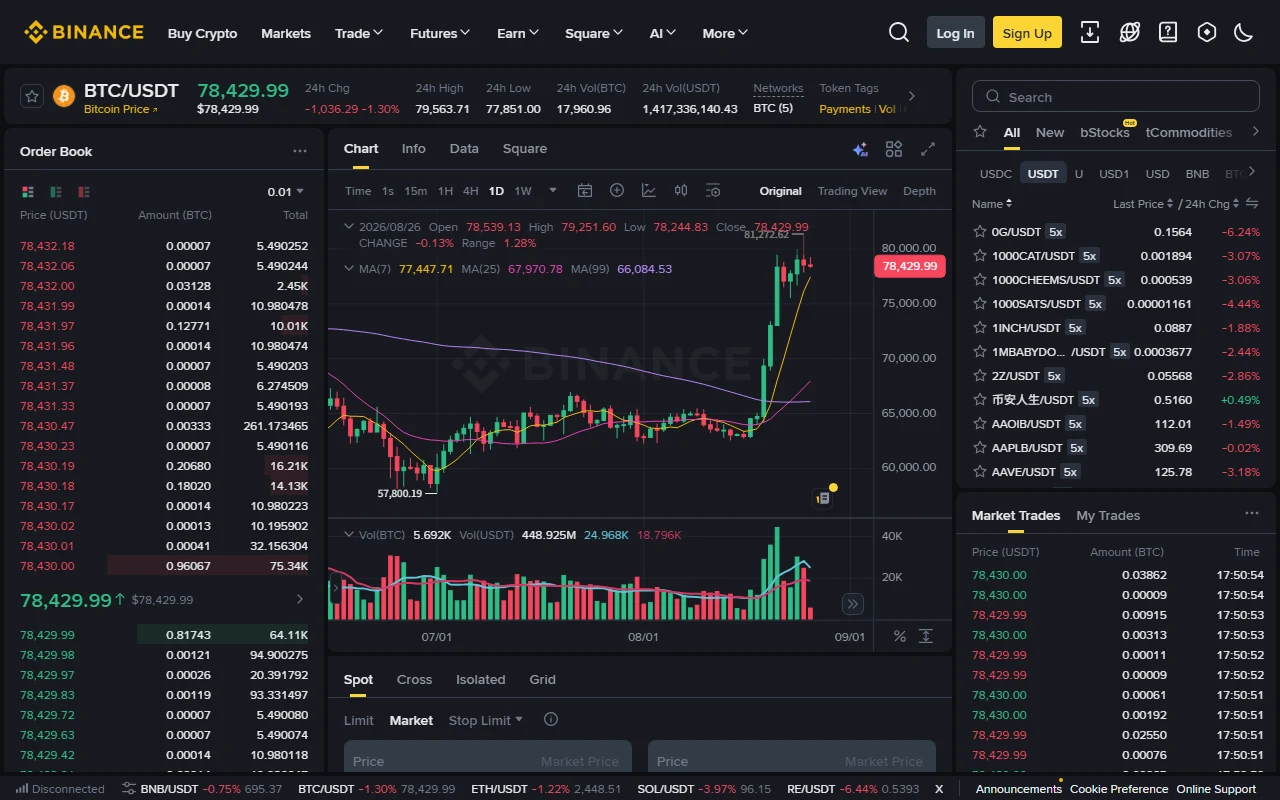
Task: Expand the Earn menu in the header
Action: (518, 33)
